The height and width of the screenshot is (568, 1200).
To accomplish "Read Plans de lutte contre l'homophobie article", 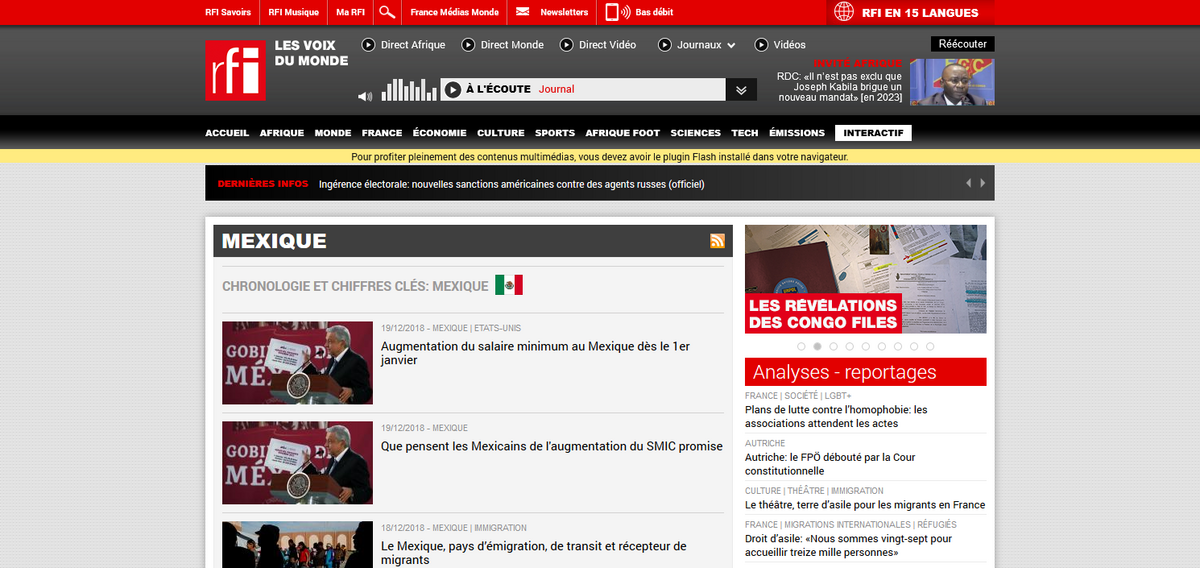I will [x=836, y=416].
